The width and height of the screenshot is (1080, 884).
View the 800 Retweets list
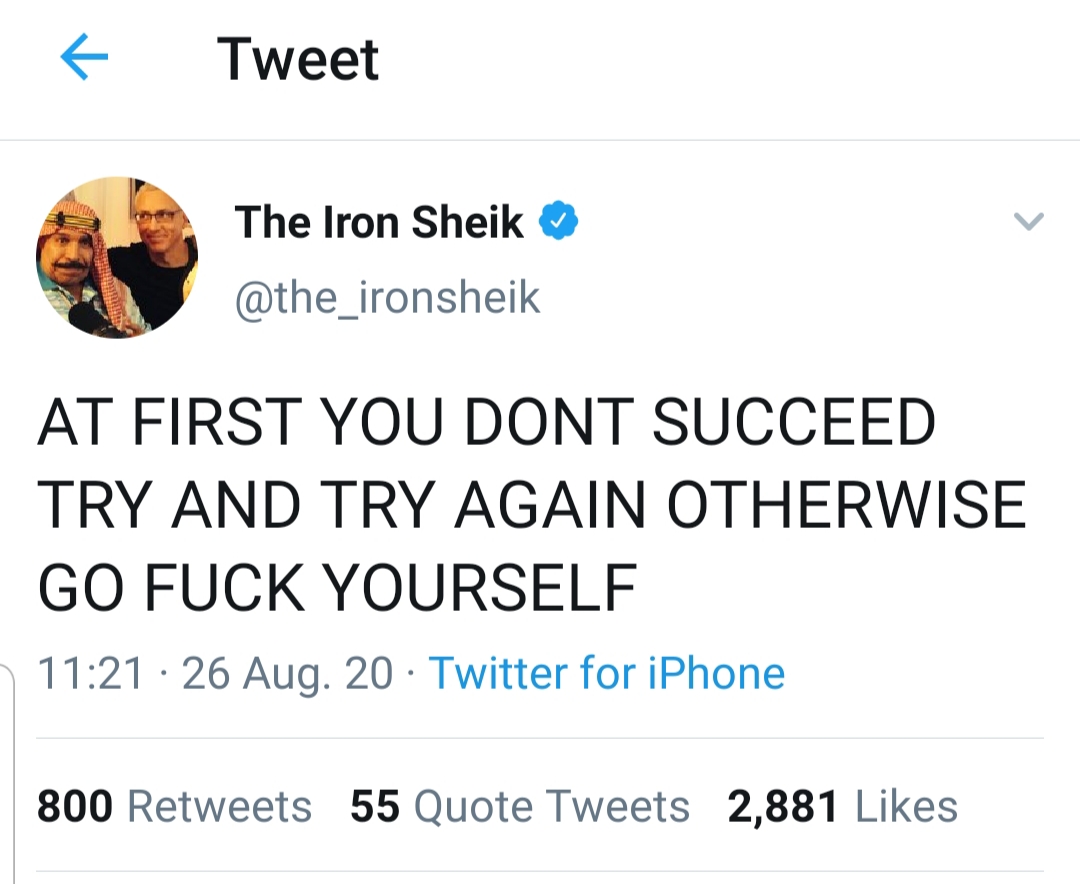174,807
